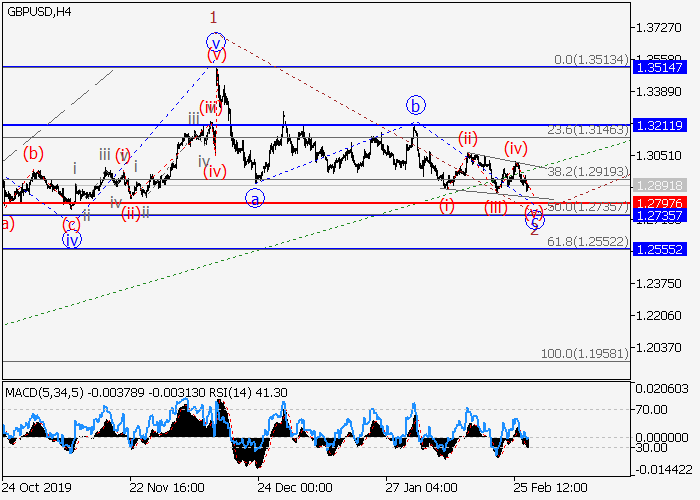Click the circled blue 'v' wave marker
The width and height of the screenshot is (700, 500).
click(x=215, y=42)
